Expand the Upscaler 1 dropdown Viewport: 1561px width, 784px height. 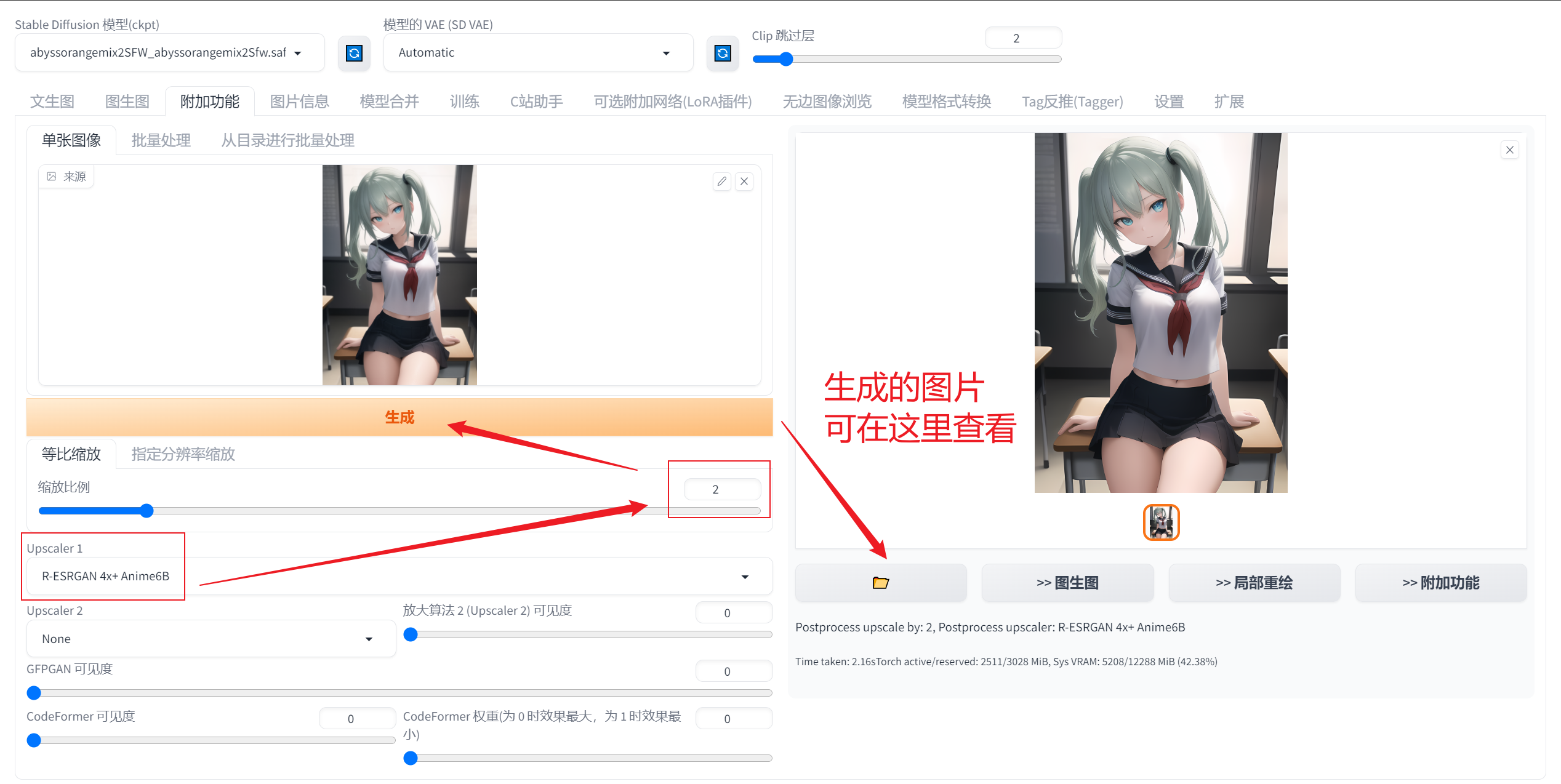pos(399,576)
